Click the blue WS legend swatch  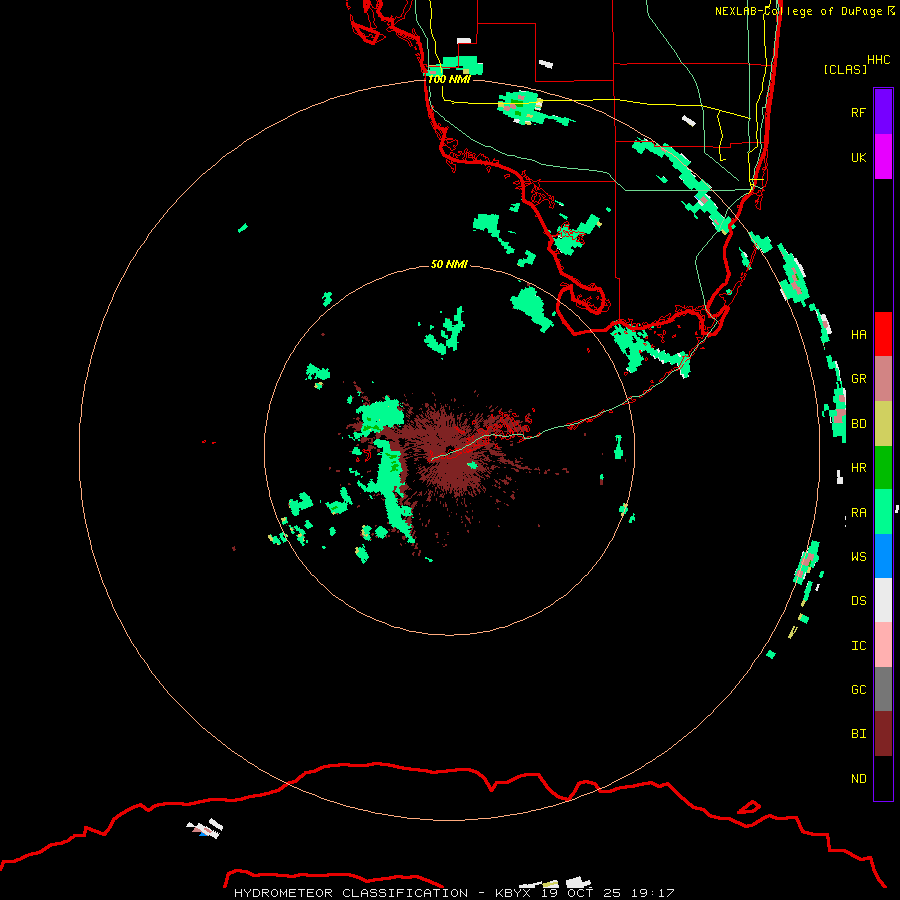pos(883,556)
